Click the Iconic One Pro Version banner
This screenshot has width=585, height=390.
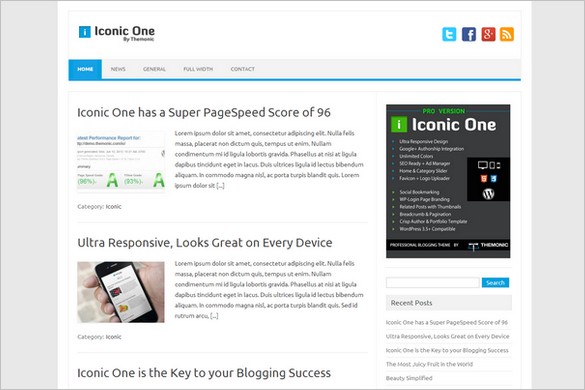click(448, 181)
